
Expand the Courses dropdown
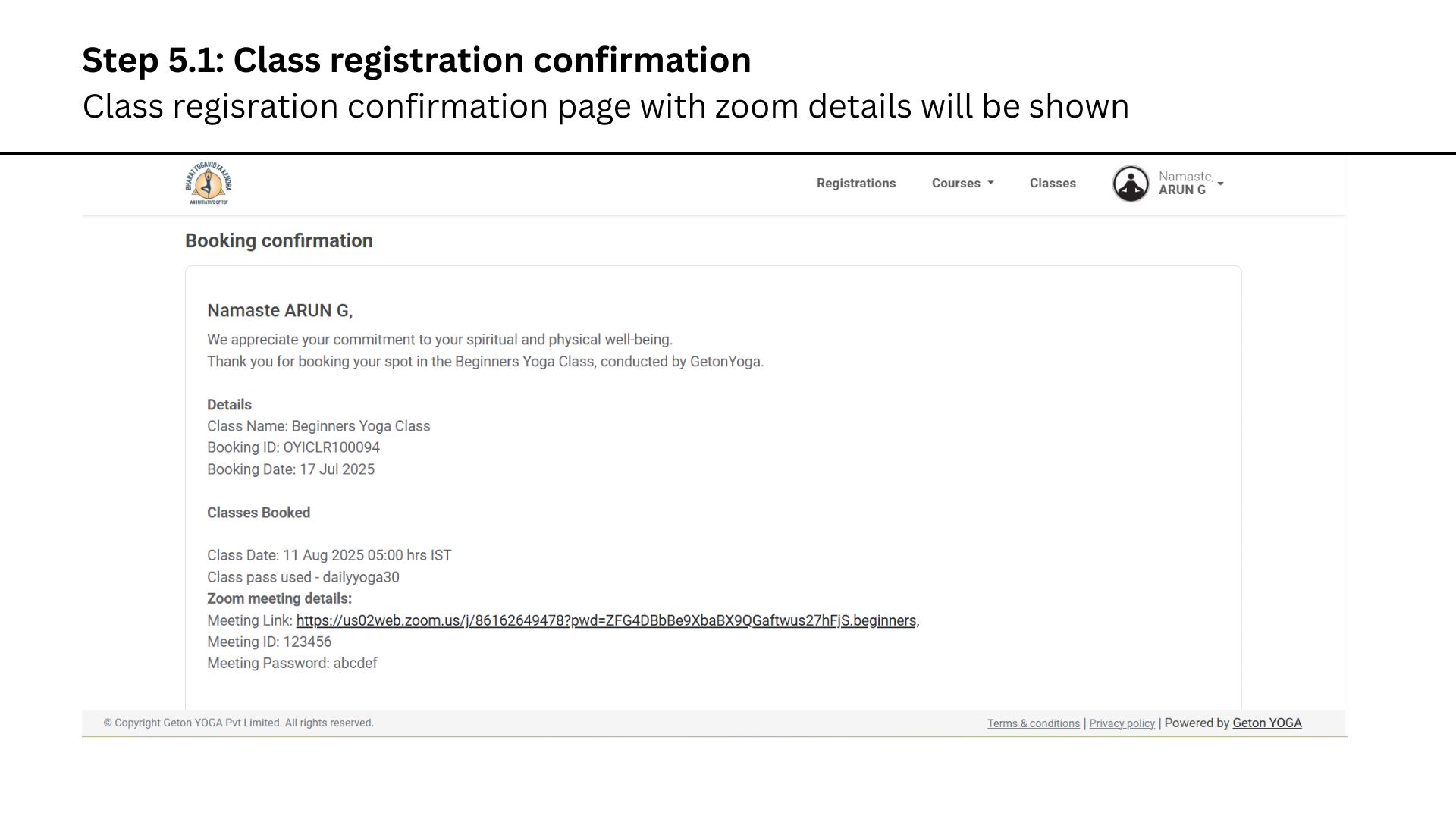[x=962, y=184]
